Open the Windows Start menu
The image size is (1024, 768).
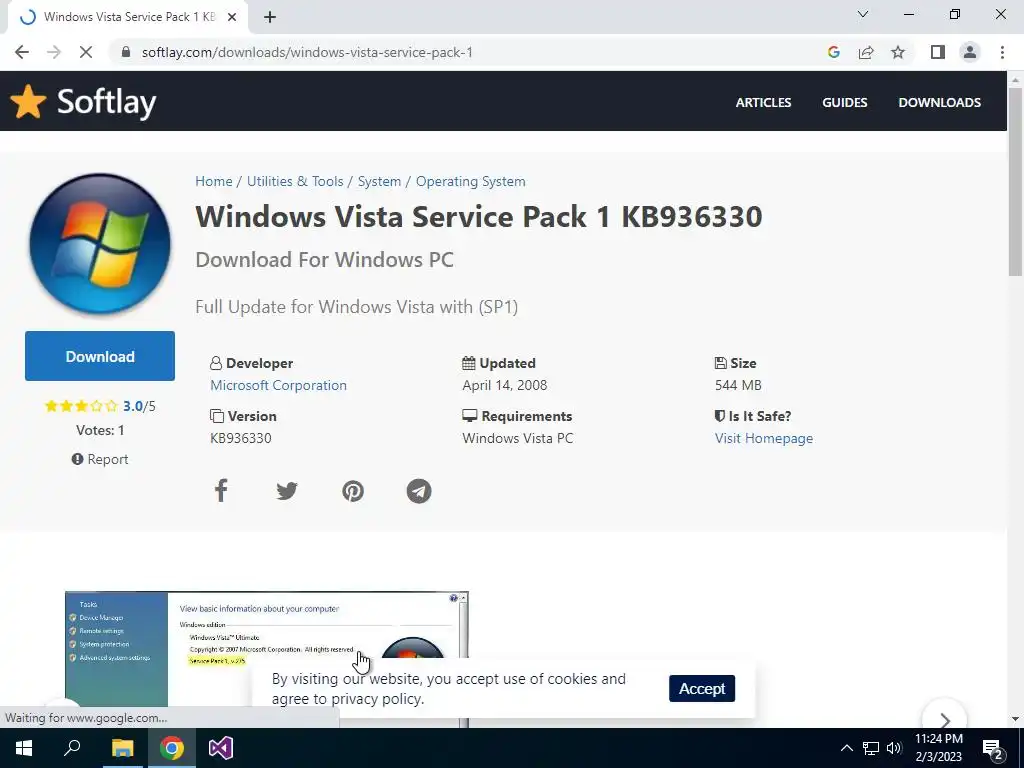[x=24, y=748]
